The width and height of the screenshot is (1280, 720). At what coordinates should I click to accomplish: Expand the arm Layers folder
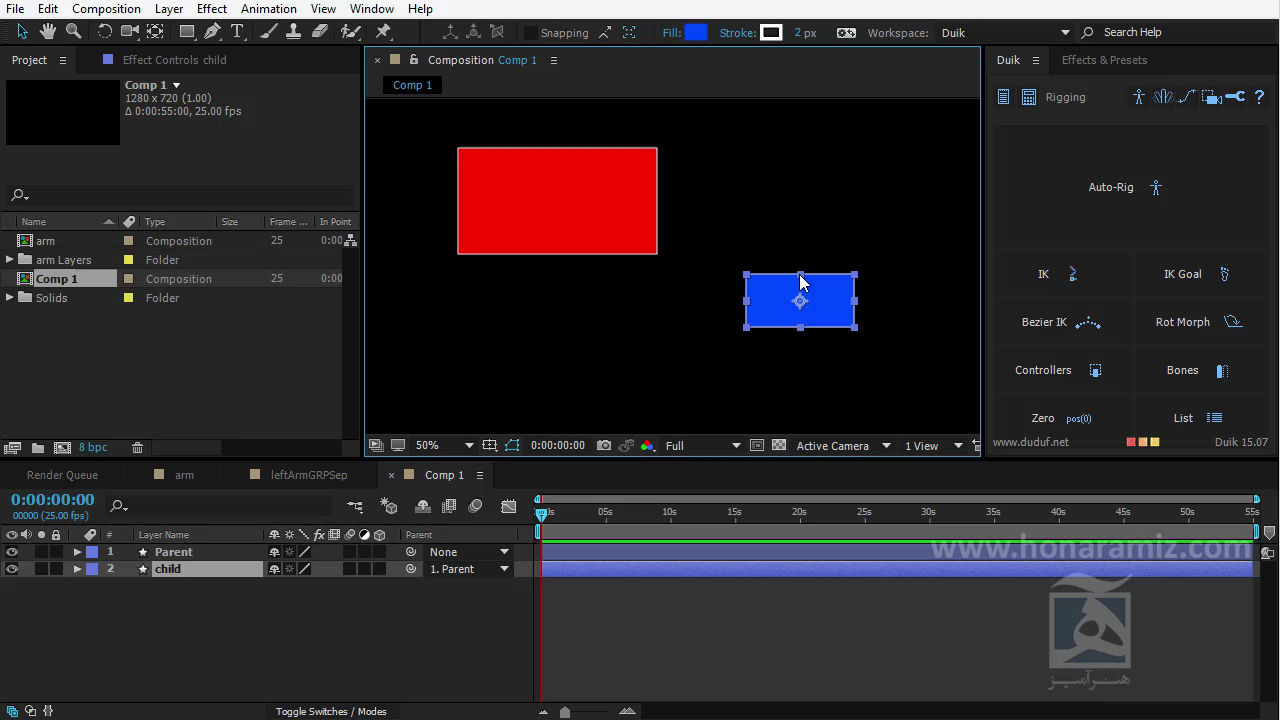[x=10, y=260]
